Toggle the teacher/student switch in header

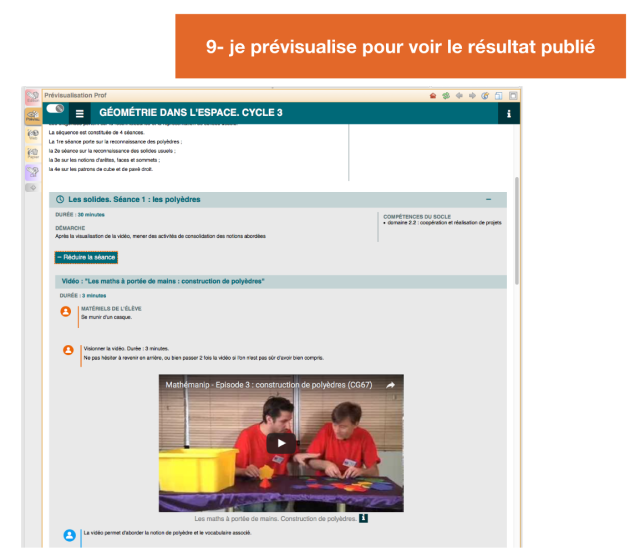click(x=55, y=108)
